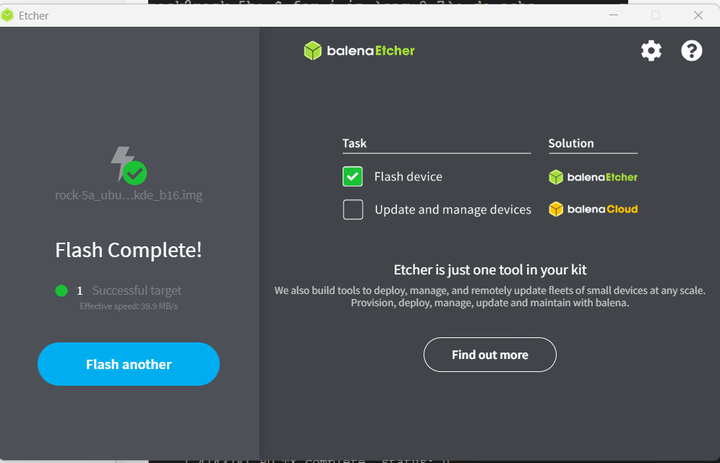The height and width of the screenshot is (463, 720).
Task: Click the Successful target text
Action: click(x=137, y=291)
